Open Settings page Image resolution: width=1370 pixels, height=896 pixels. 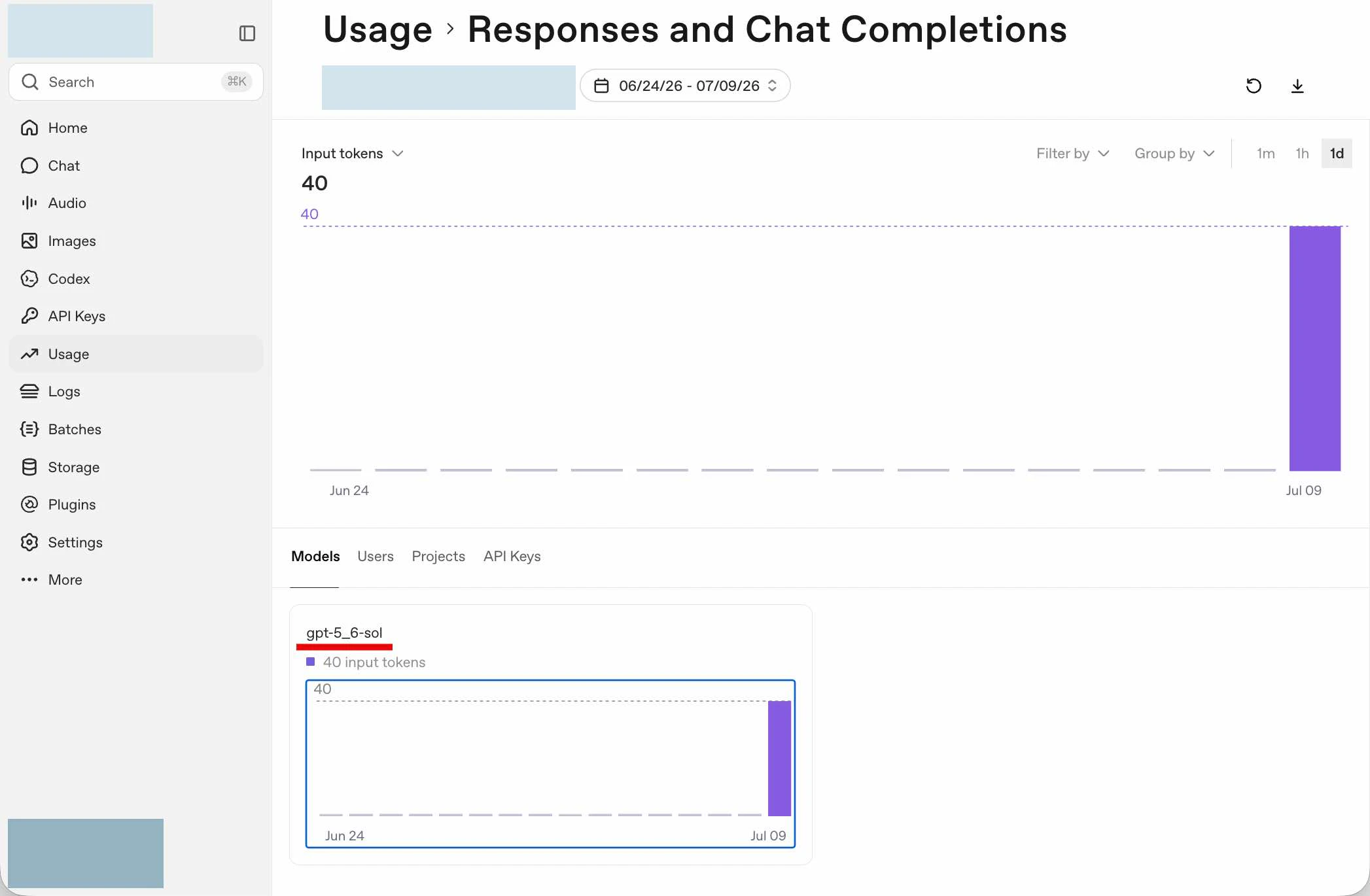click(136, 542)
